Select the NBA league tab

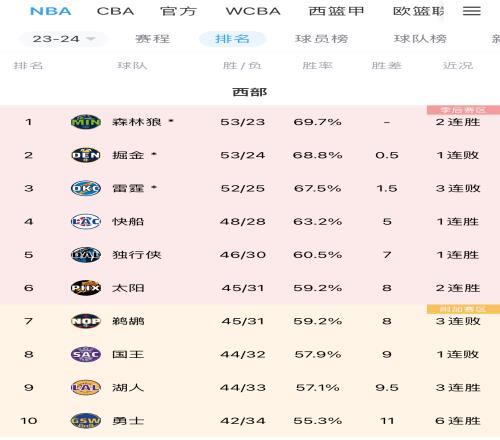(51, 11)
